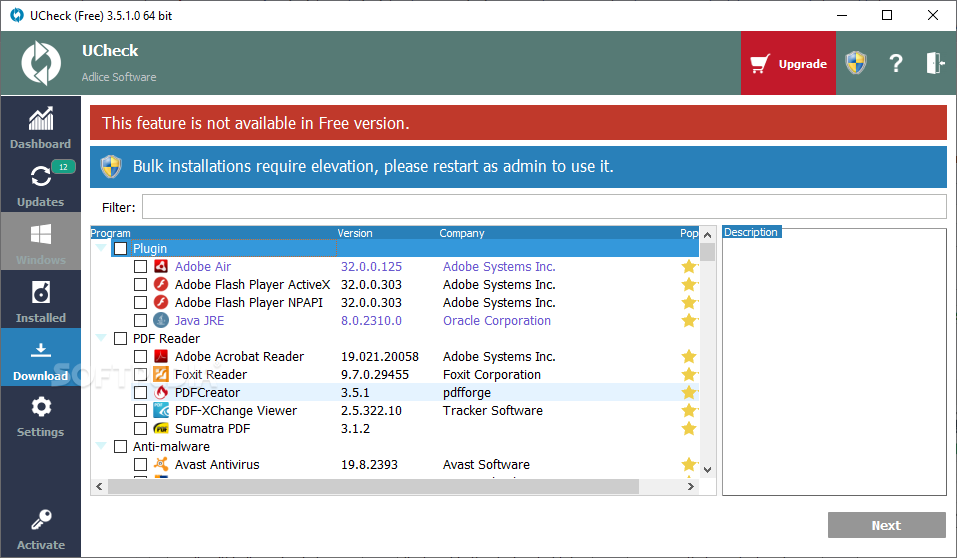Screen dimensions: 957x558
Task: Check the Java JRE checkbox
Action: click(140, 321)
